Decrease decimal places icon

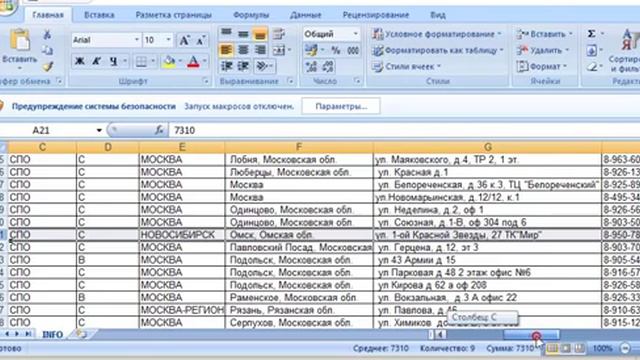point(329,66)
